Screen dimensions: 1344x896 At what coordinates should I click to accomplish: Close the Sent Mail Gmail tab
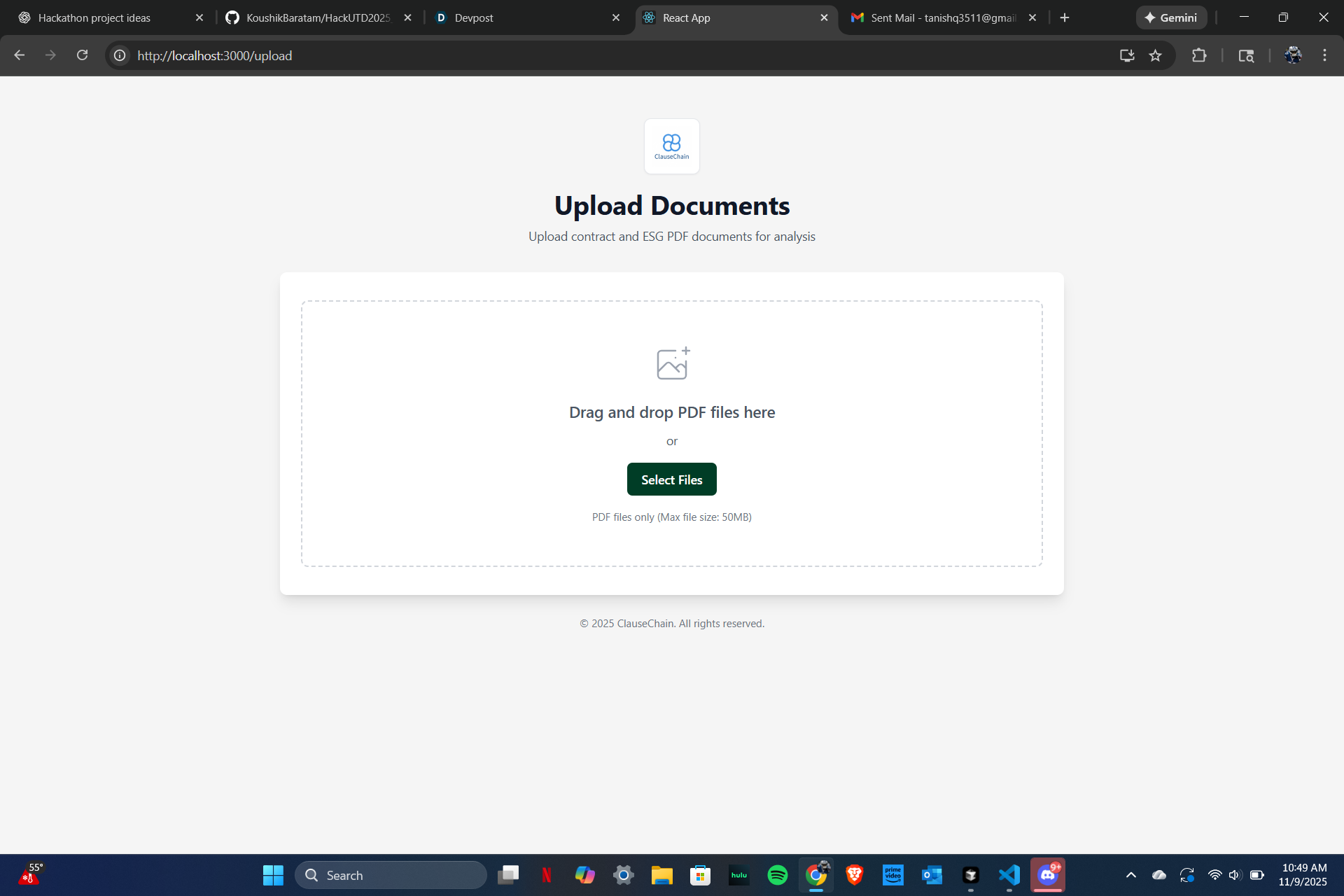click(1032, 17)
